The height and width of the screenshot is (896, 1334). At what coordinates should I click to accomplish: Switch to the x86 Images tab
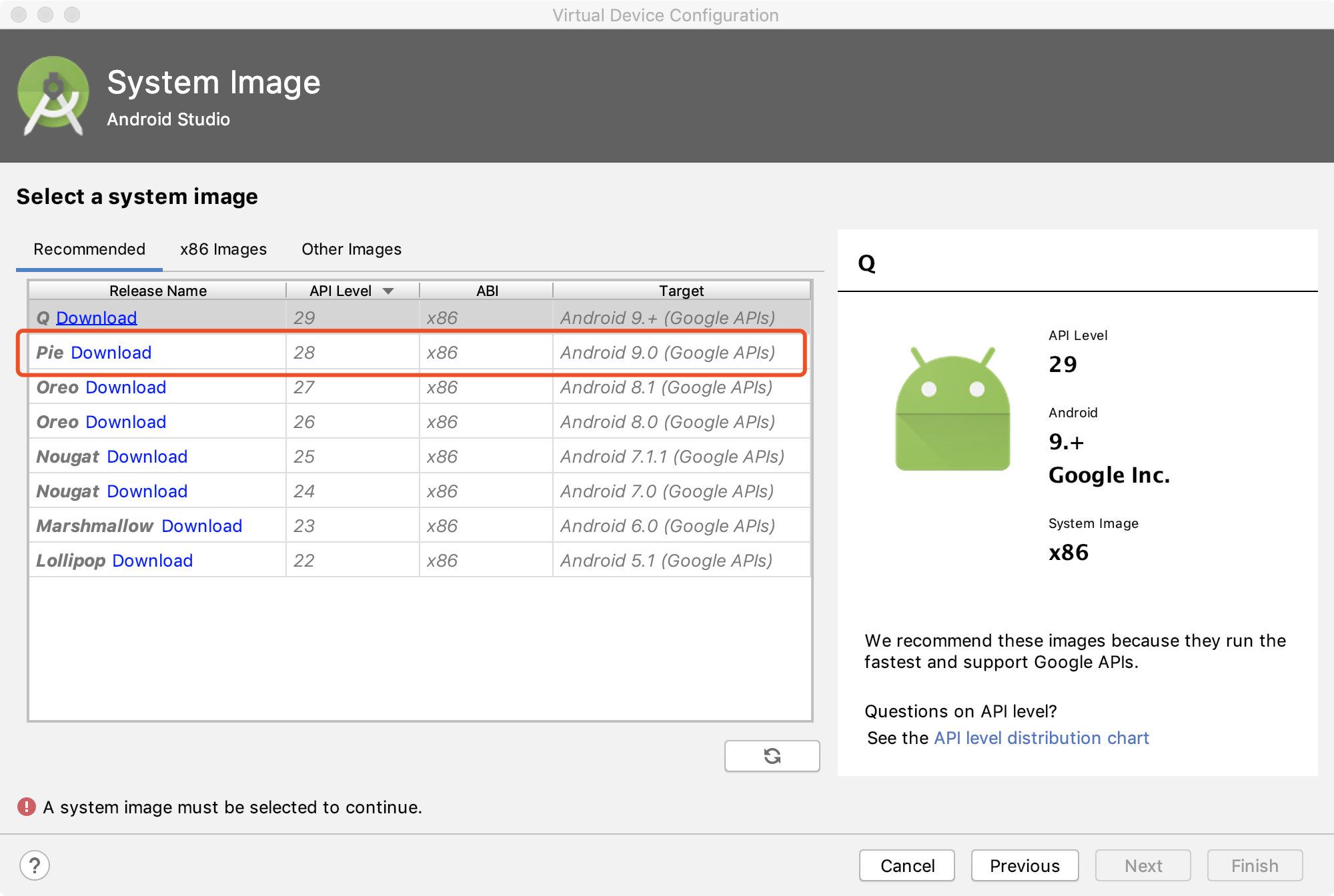223,249
